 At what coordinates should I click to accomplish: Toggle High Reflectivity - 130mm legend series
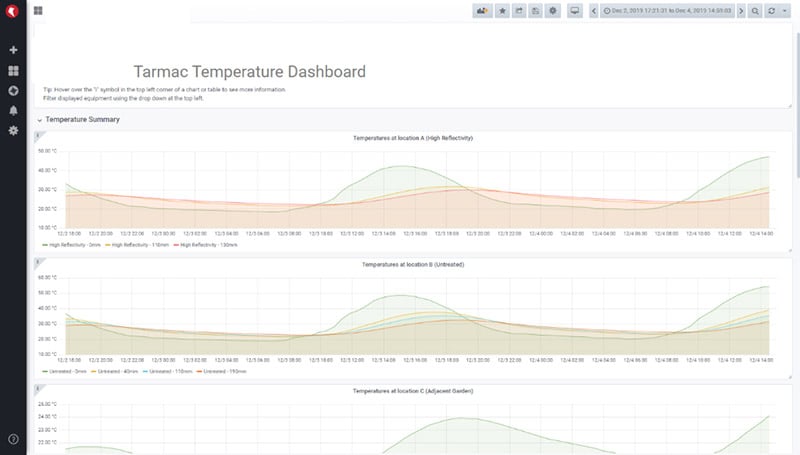(205, 244)
